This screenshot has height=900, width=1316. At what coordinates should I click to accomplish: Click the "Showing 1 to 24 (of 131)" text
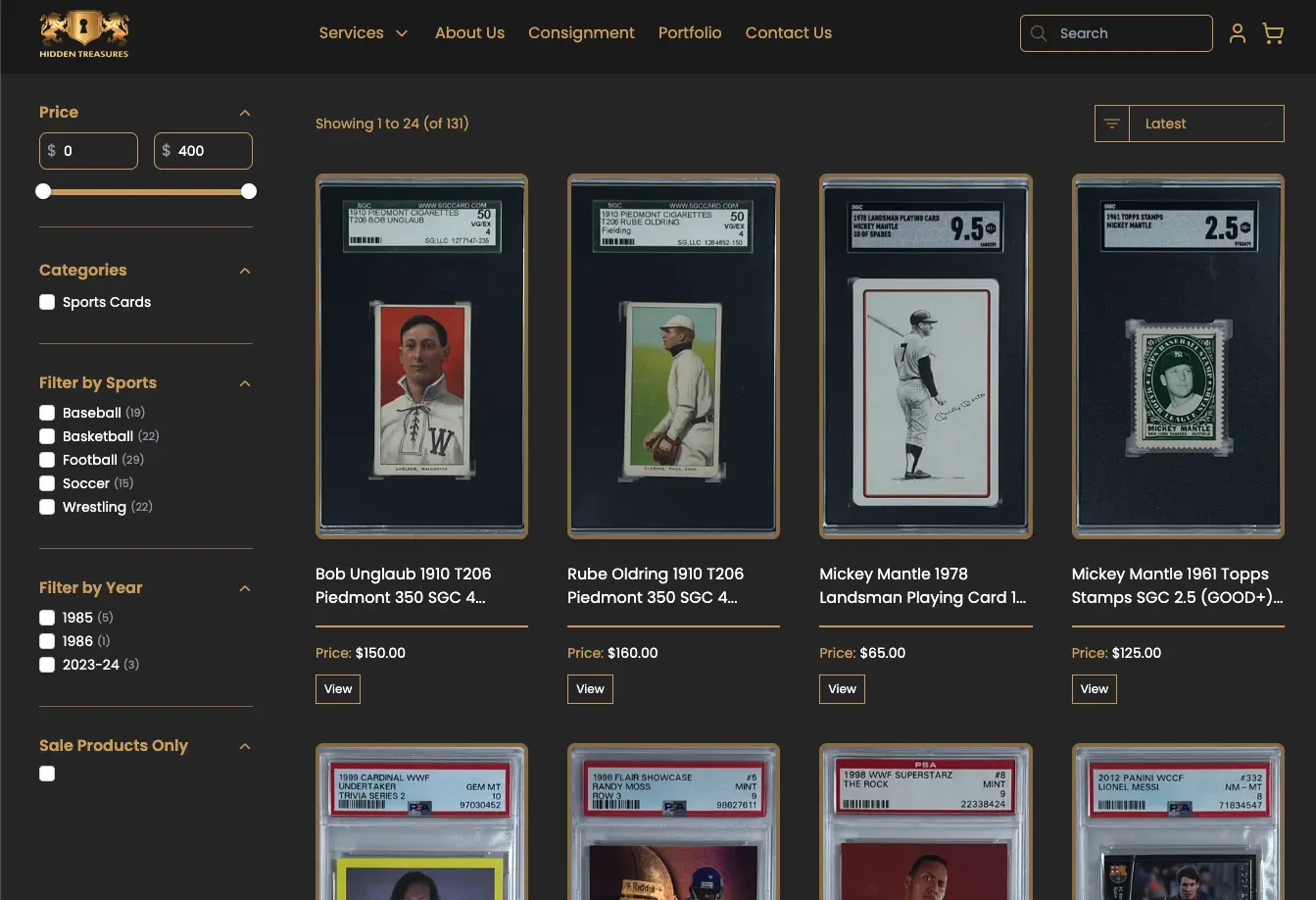(392, 124)
